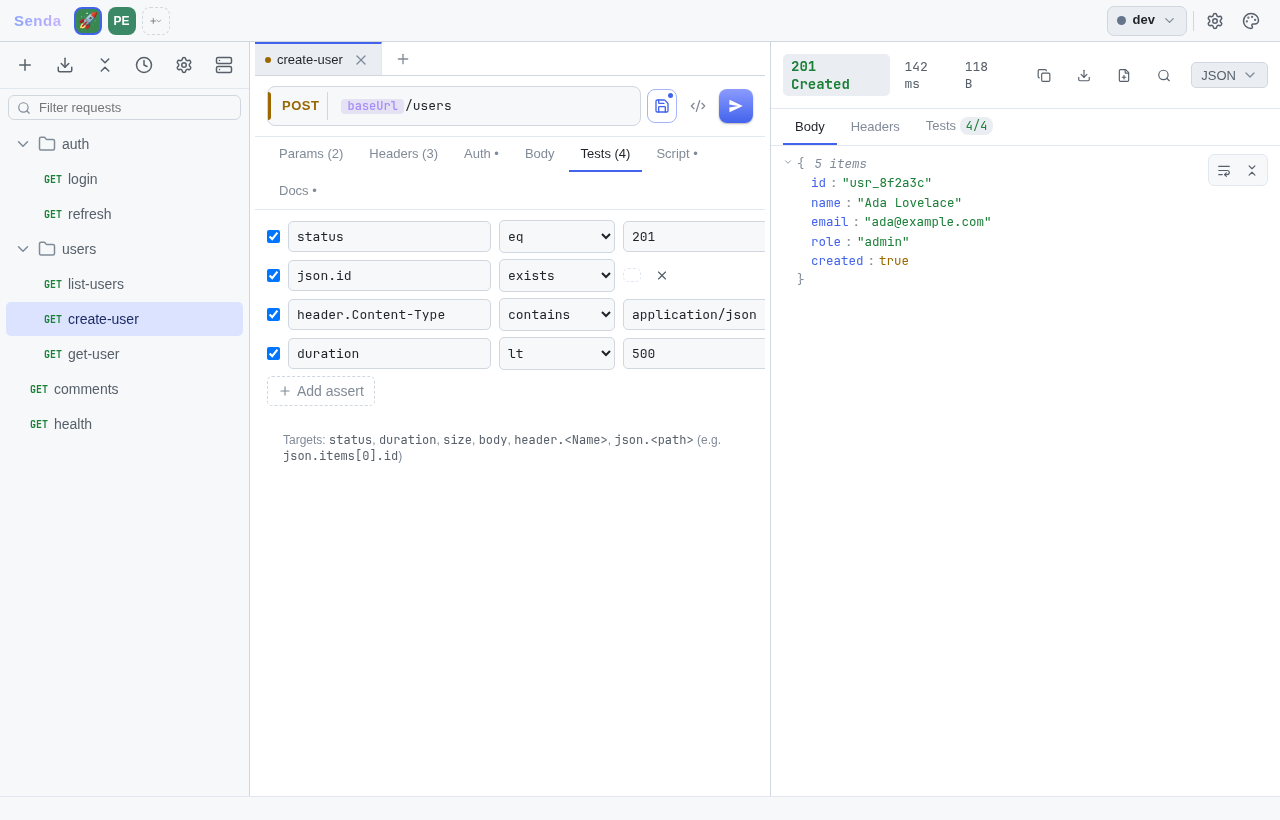The image size is (1280, 820).
Task: Open the request Body tab
Action: click(540, 154)
